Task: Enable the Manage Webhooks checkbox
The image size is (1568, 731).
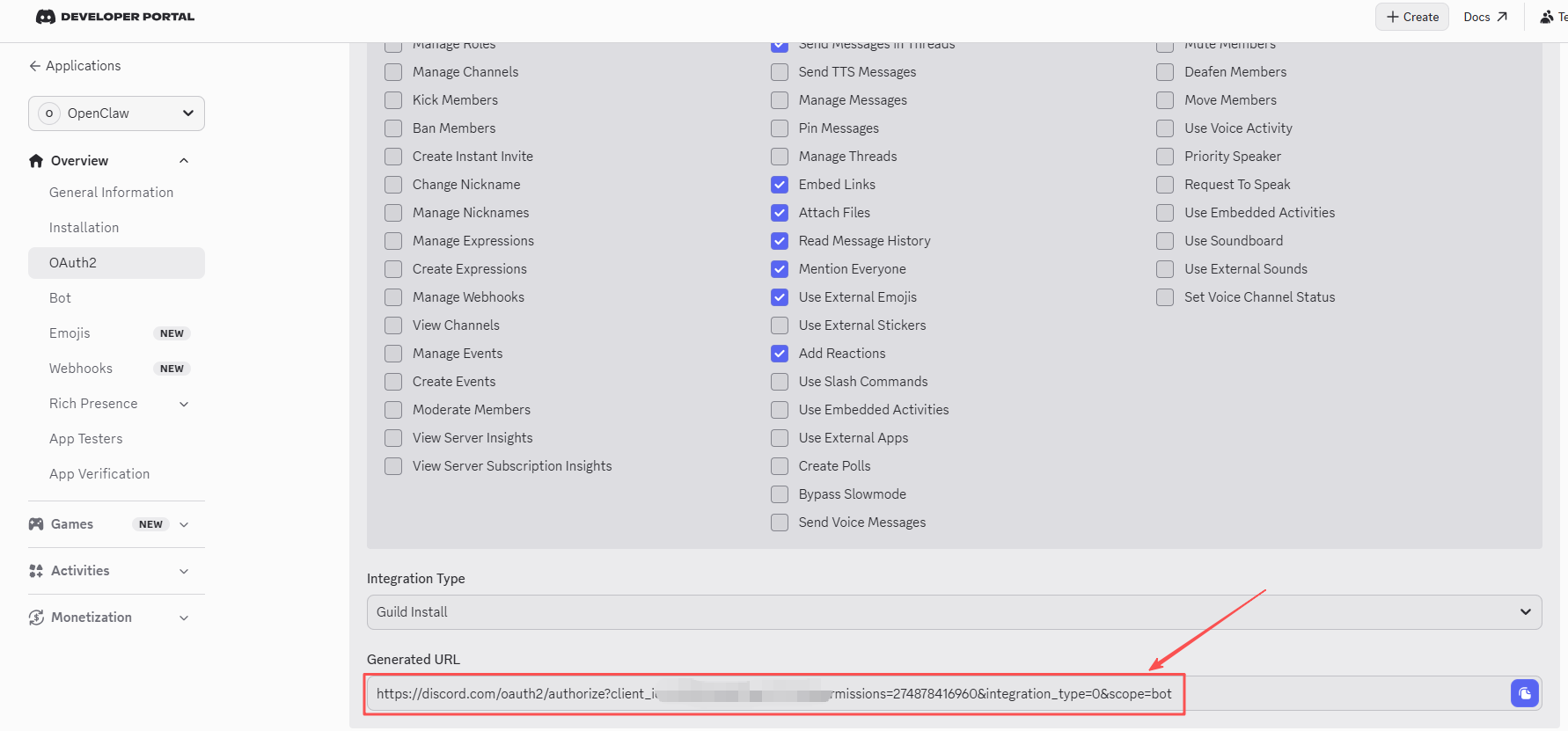Action: coord(393,297)
